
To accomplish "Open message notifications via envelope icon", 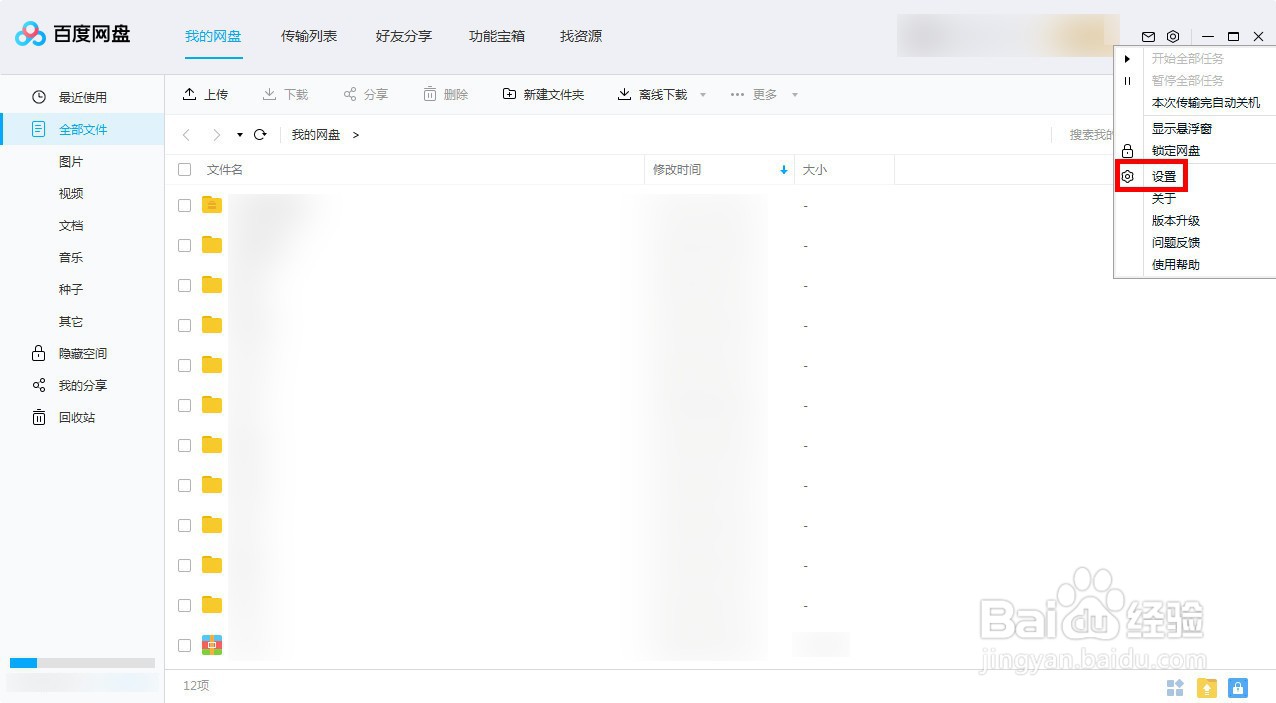I will pos(1148,36).
